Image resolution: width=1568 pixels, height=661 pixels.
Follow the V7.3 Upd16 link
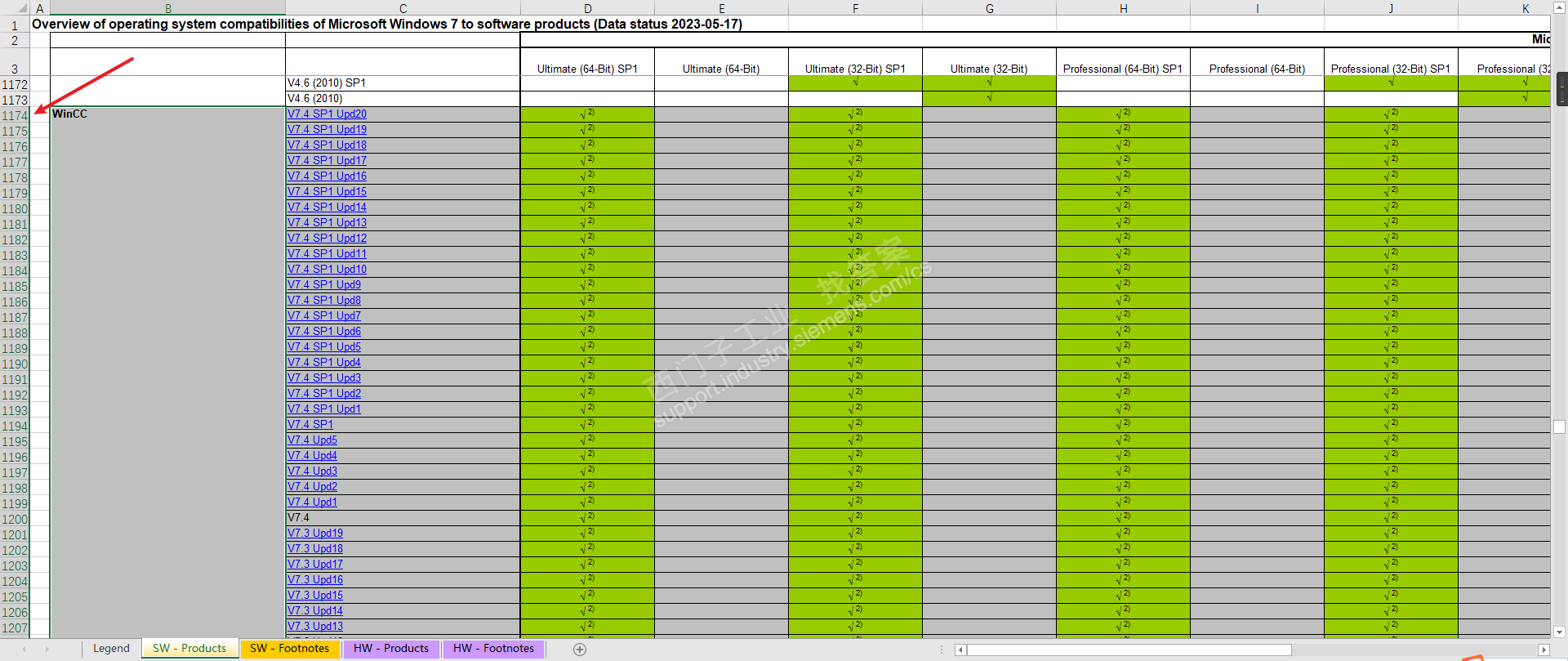[315, 580]
